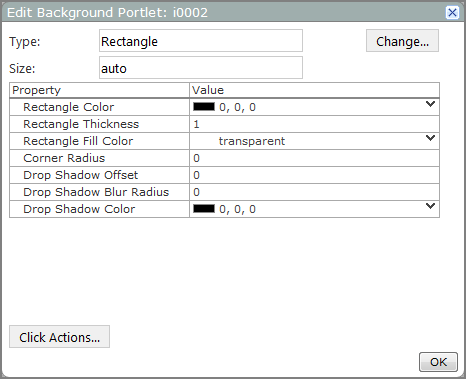
Task: Select the Drop Shadow Blur Radius label
Action: coord(96,192)
